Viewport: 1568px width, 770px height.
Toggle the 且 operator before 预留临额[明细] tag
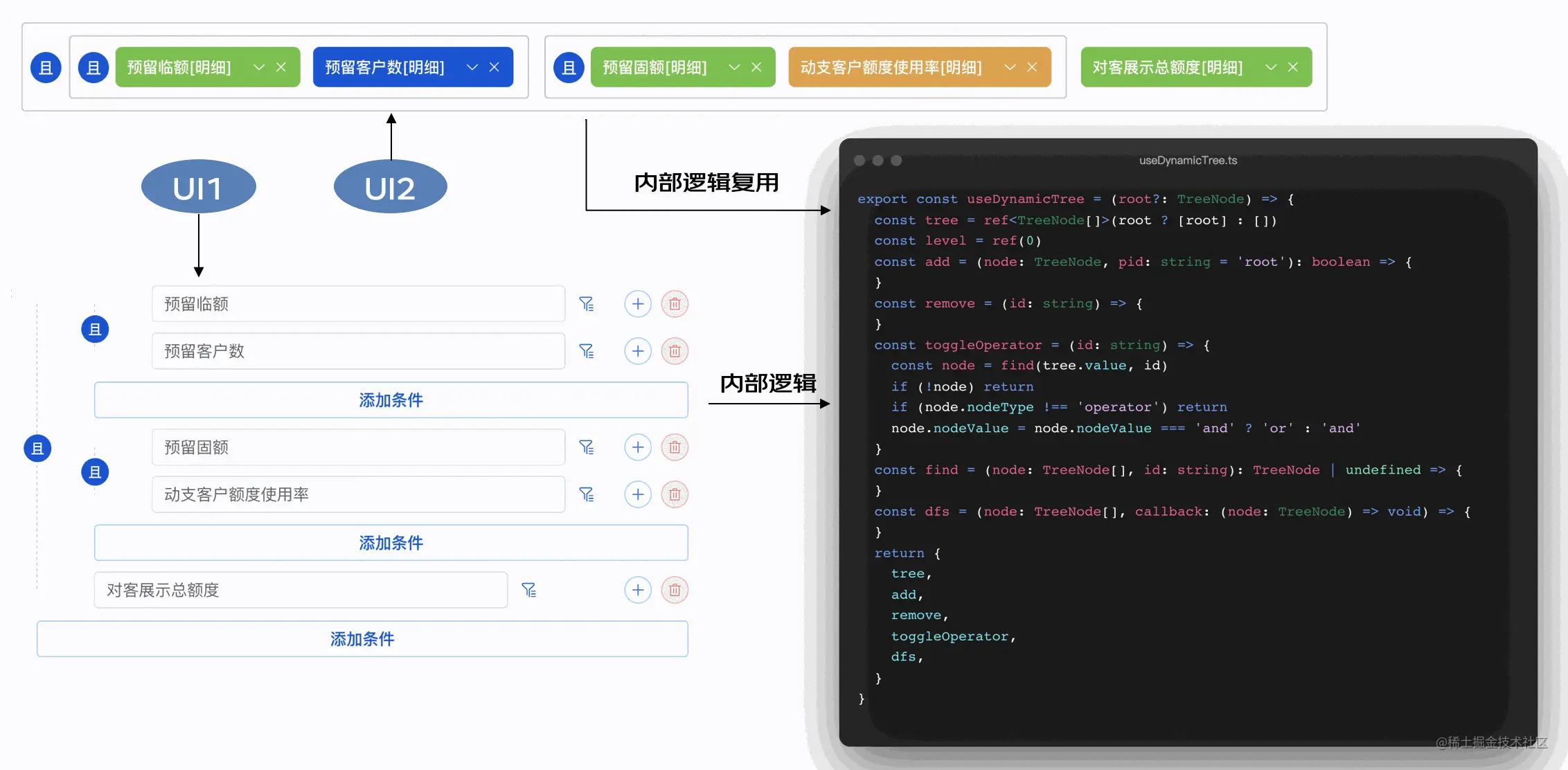pyautogui.click(x=93, y=68)
